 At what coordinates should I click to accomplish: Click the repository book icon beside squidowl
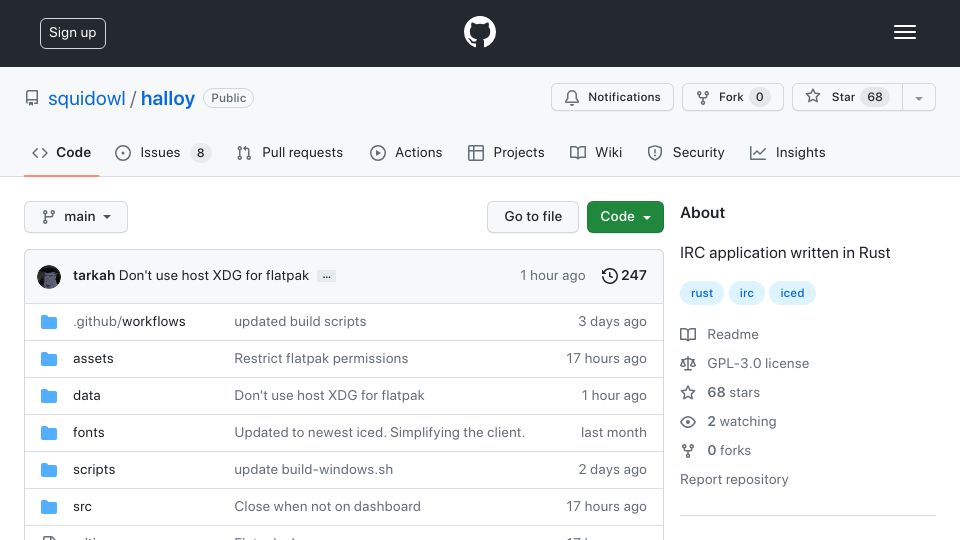point(32,98)
